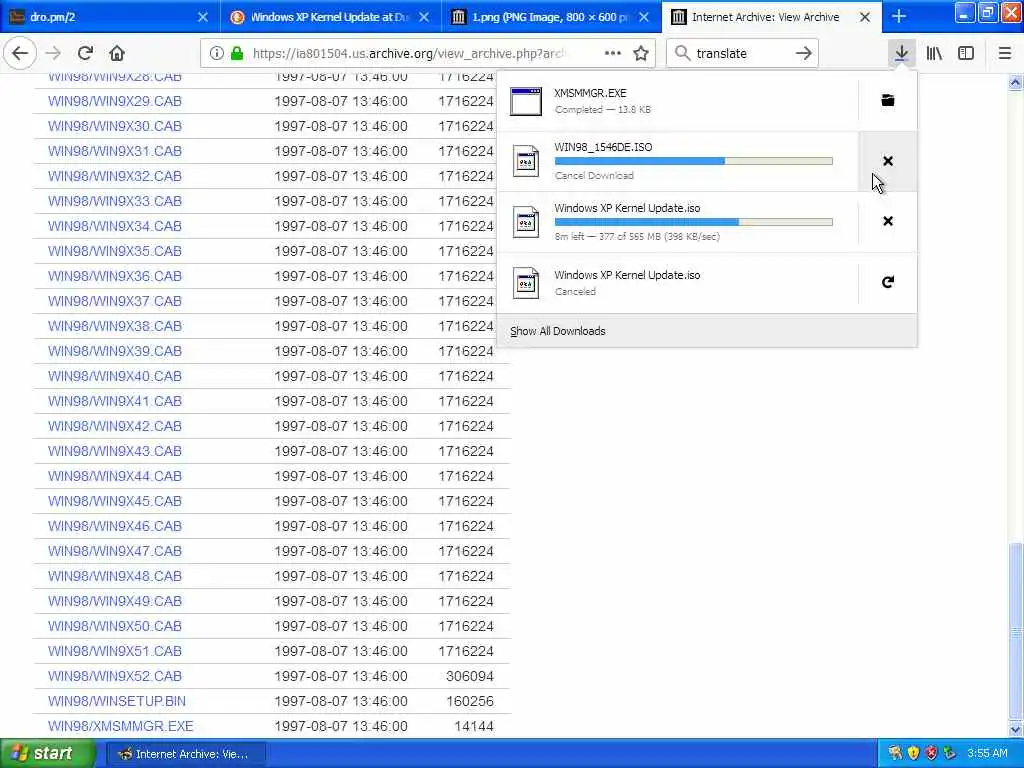Click the Internet Archive taskbar button
Image resolution: width=1024 pixels, height=768 pixels.
(x=187, y=754)
